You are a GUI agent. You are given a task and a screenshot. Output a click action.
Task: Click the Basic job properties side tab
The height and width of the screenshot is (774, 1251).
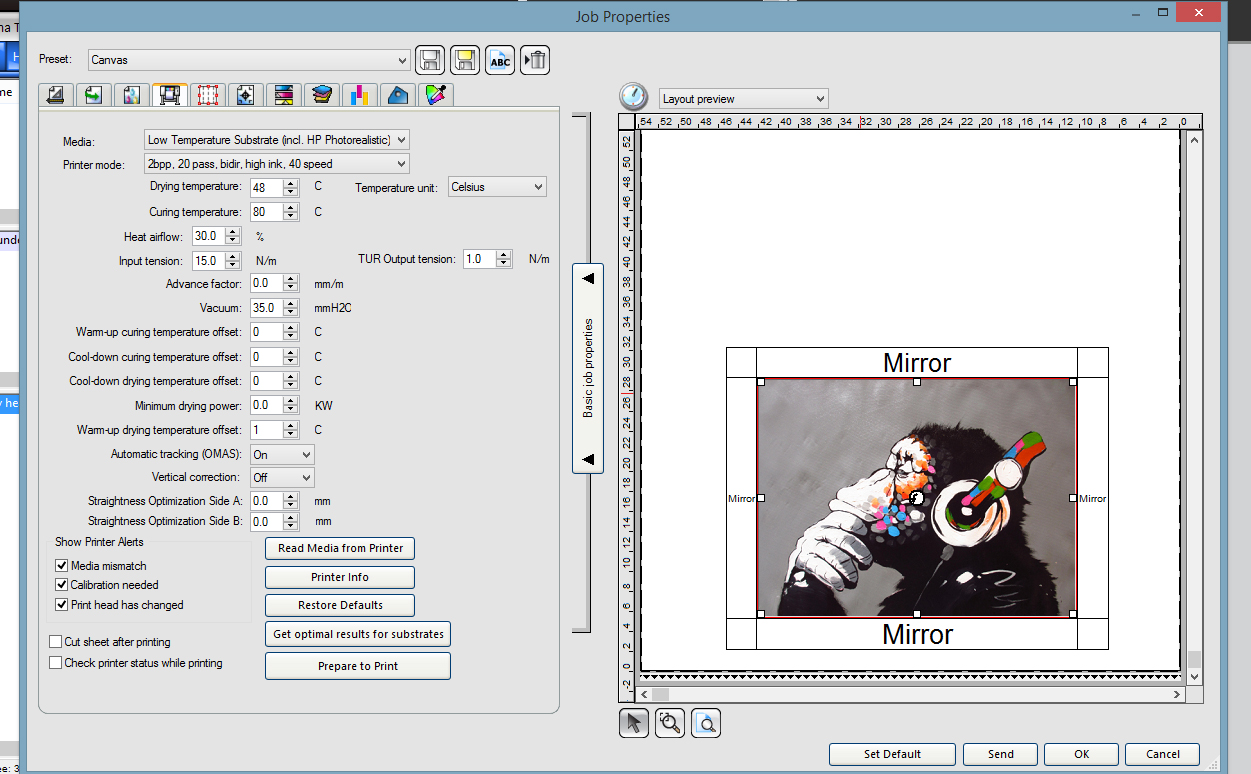[x=588, y=368]
